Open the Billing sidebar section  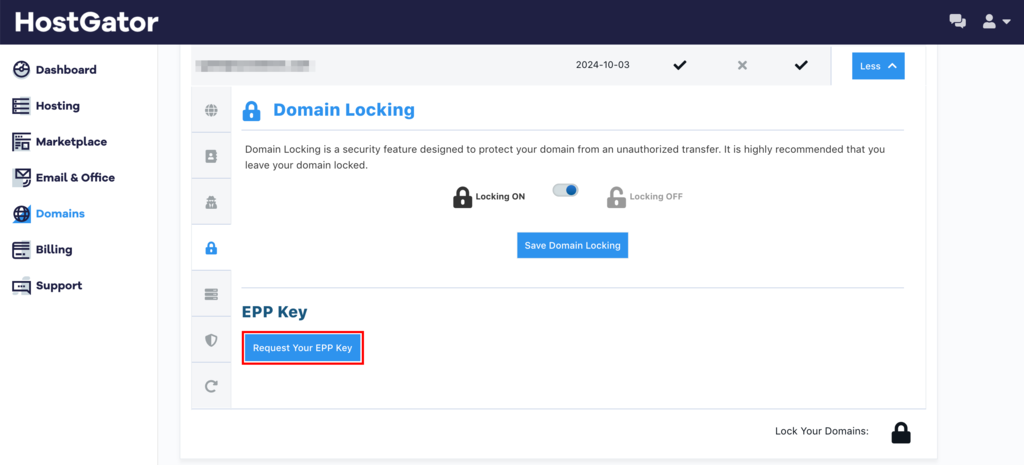(x=53, y=250)
